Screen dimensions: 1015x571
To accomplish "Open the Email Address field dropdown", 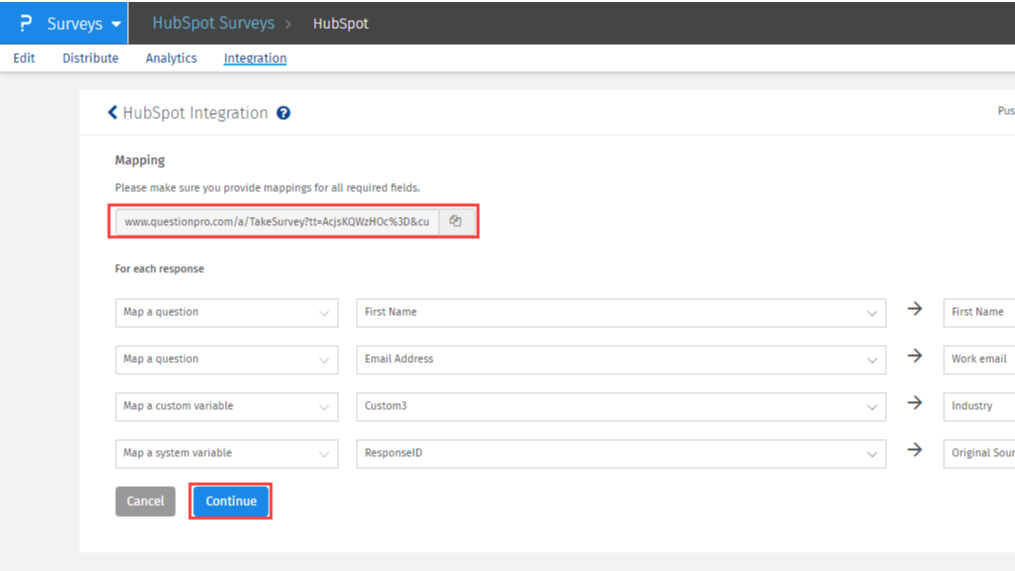I will tap(621, 359).
